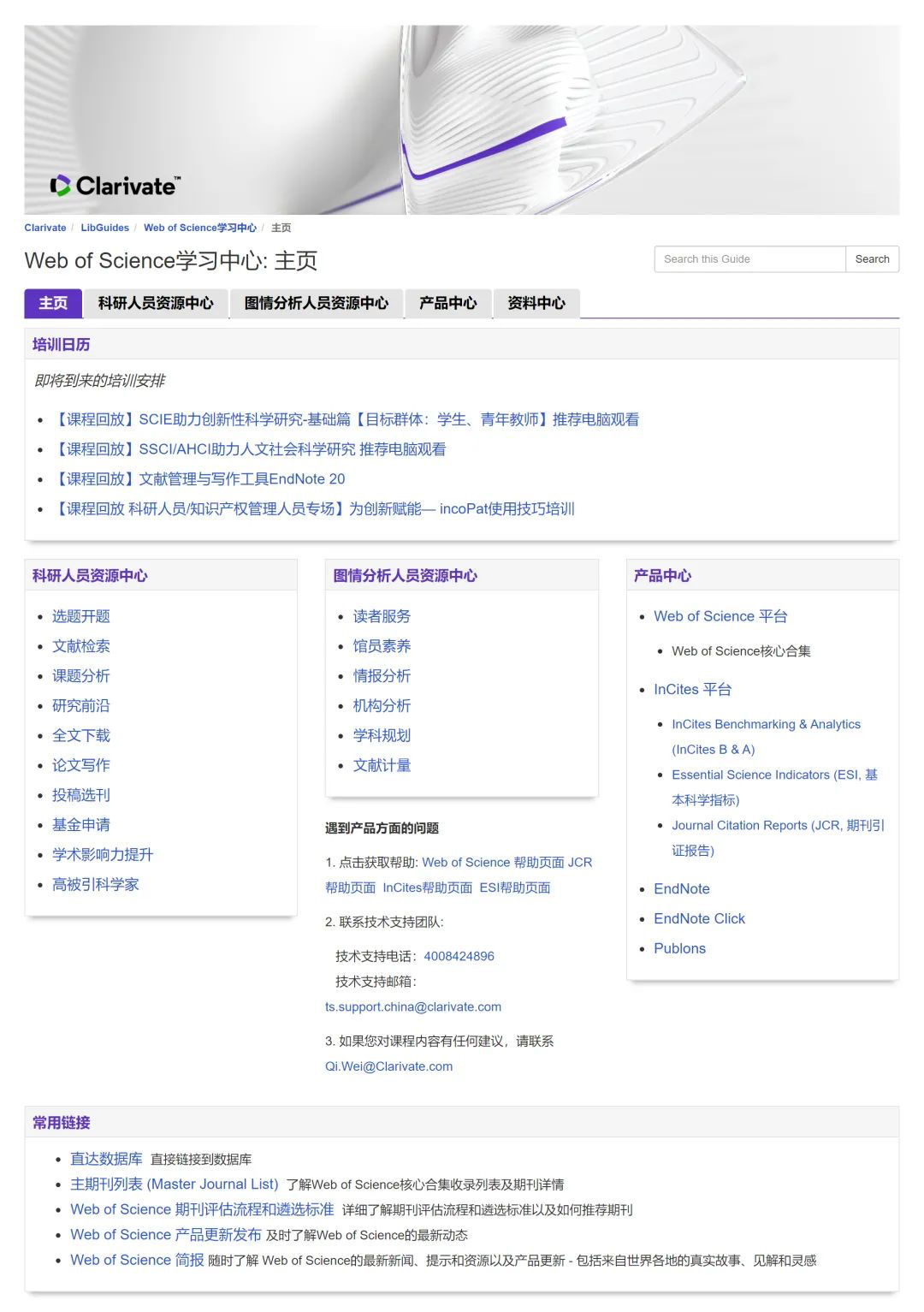Open 文献管理与写作工具EndNote 20 replay link
Screen dimensions: 924x1312
[x=198, y=479]
